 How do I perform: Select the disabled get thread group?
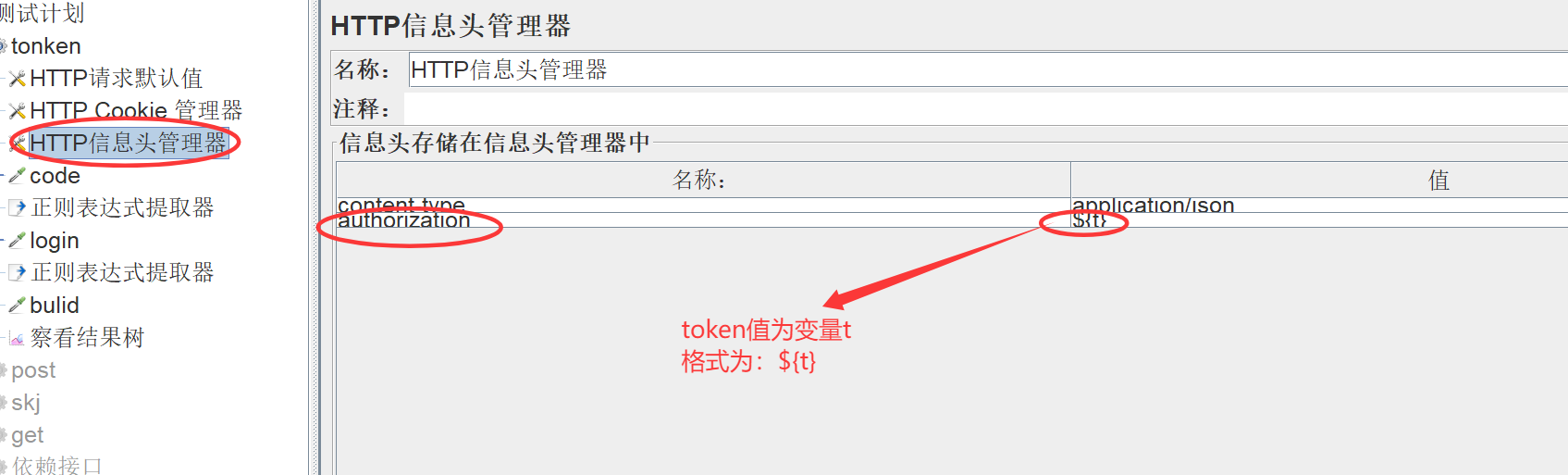27,435
